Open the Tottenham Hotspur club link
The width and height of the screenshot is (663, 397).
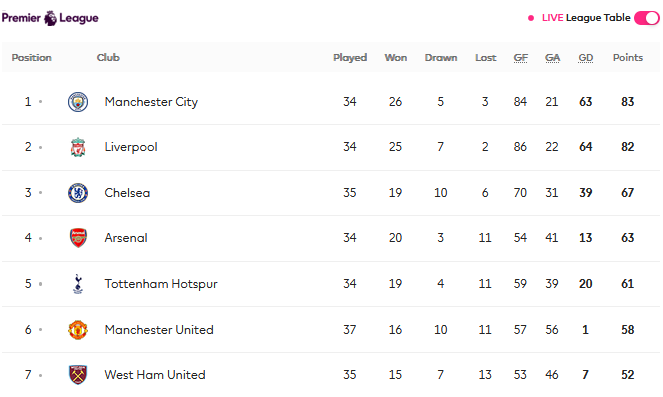click(161, 284)
